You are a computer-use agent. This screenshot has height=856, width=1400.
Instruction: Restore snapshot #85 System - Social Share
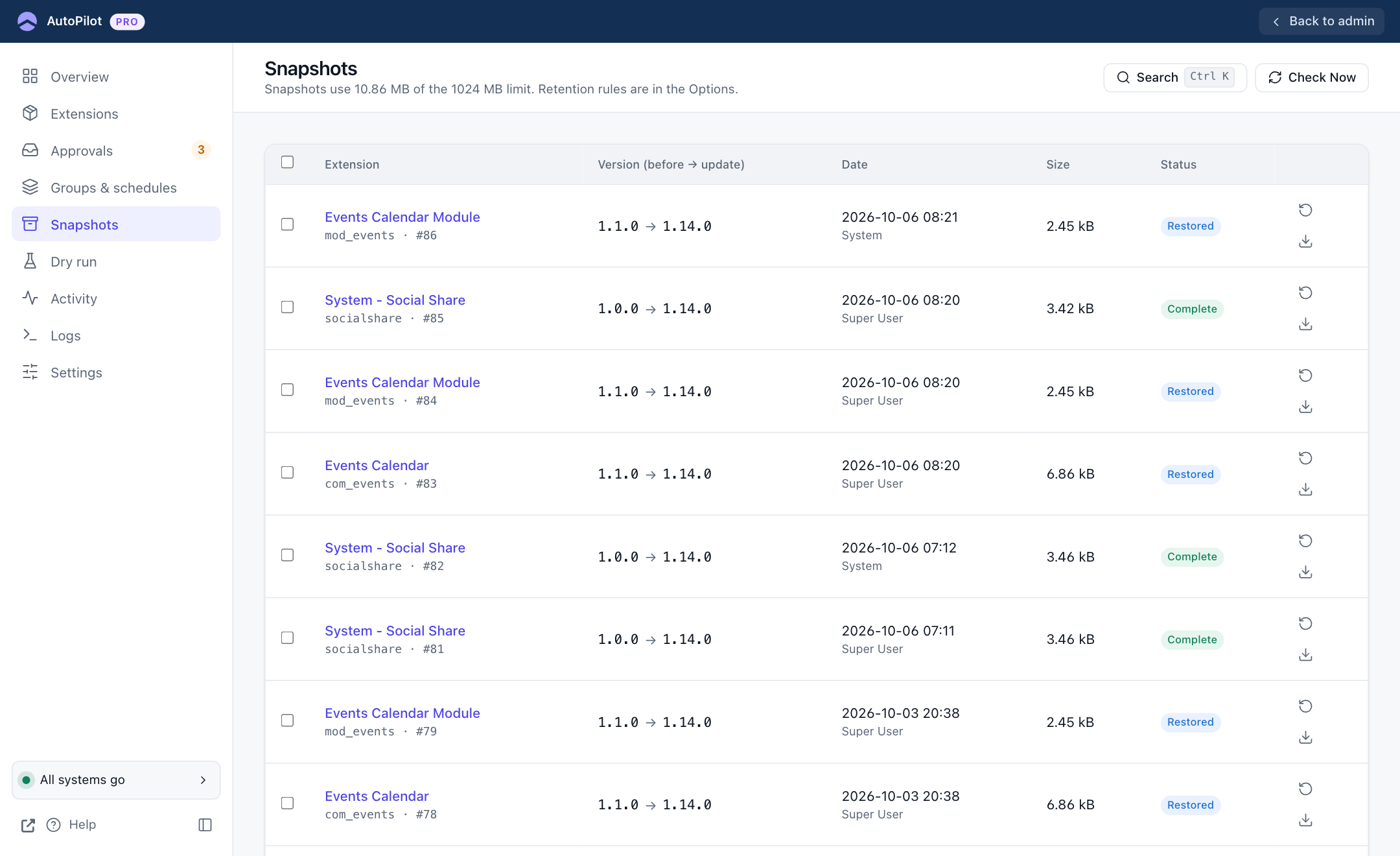[1305, 293]
